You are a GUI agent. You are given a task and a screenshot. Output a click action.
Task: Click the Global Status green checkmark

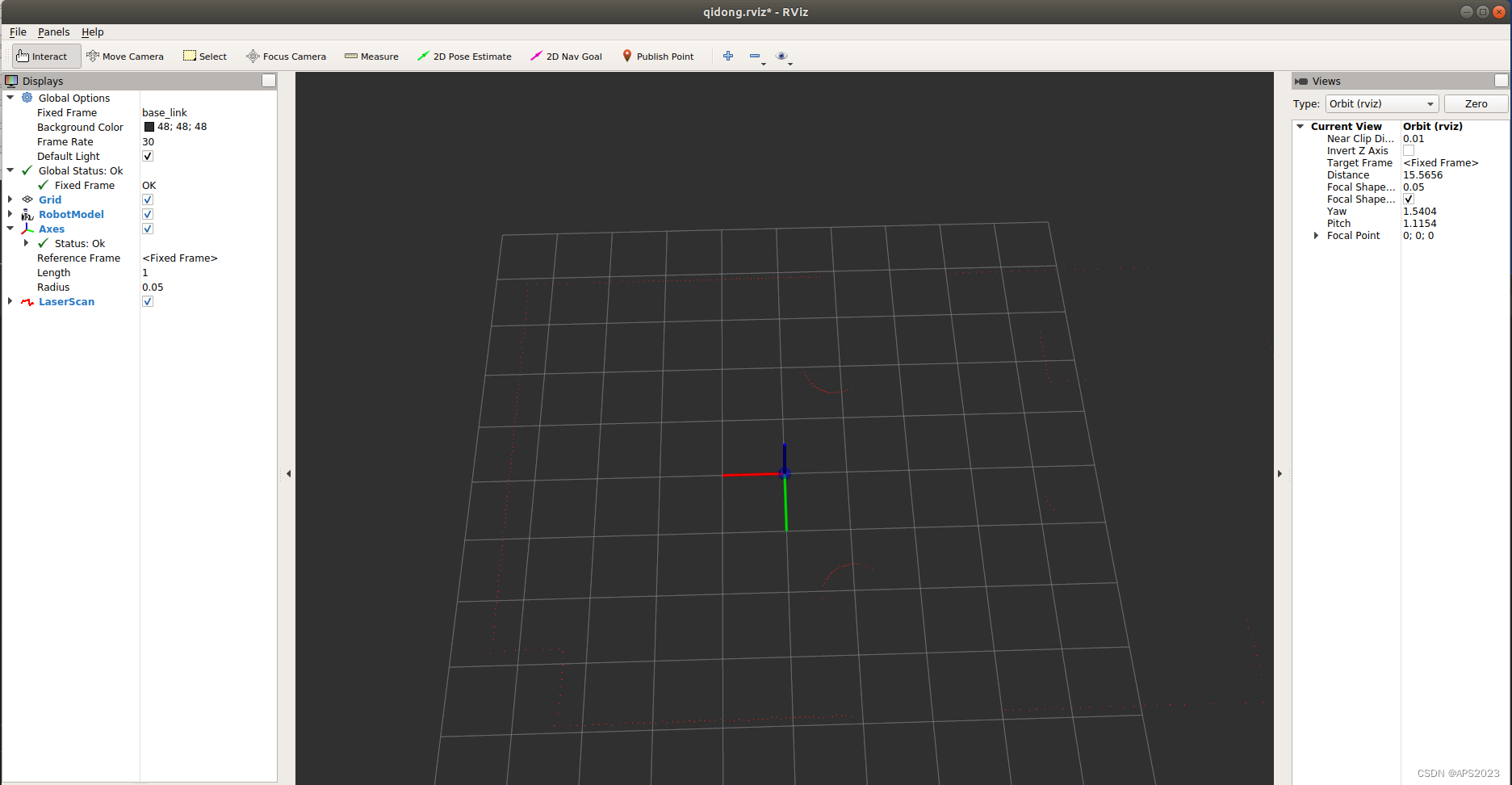27,170
